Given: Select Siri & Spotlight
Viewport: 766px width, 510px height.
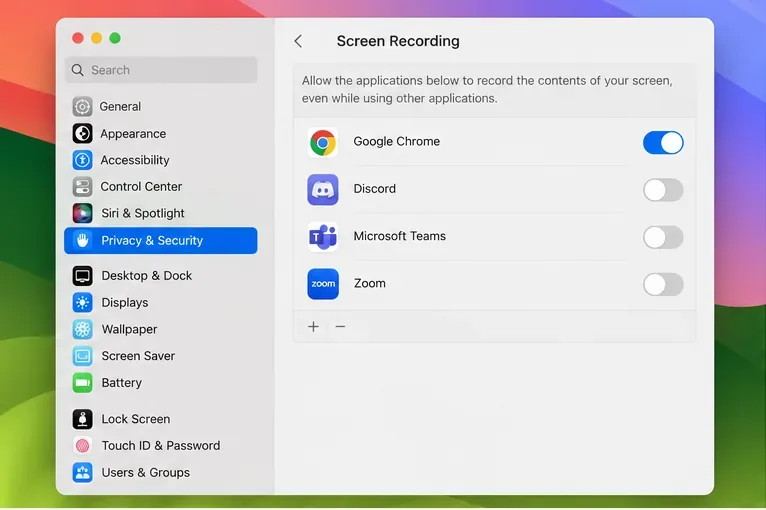Looking at the screenshot, I should tap(161, 213).
